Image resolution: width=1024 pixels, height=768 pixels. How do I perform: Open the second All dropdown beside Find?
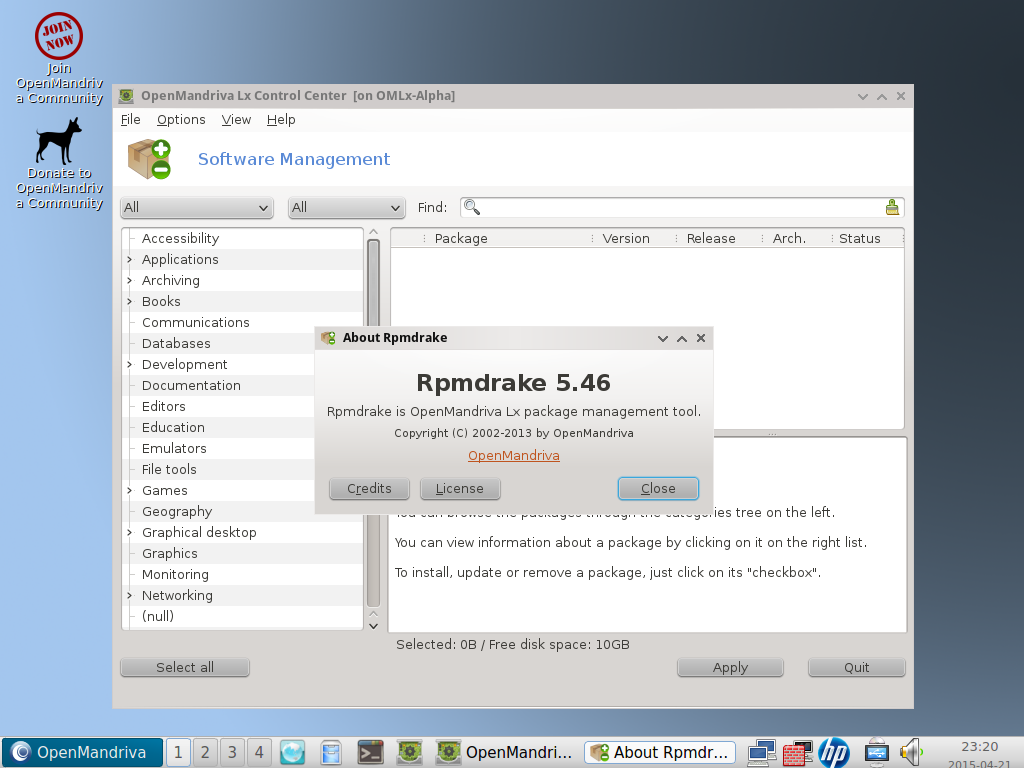coord(345,208)
